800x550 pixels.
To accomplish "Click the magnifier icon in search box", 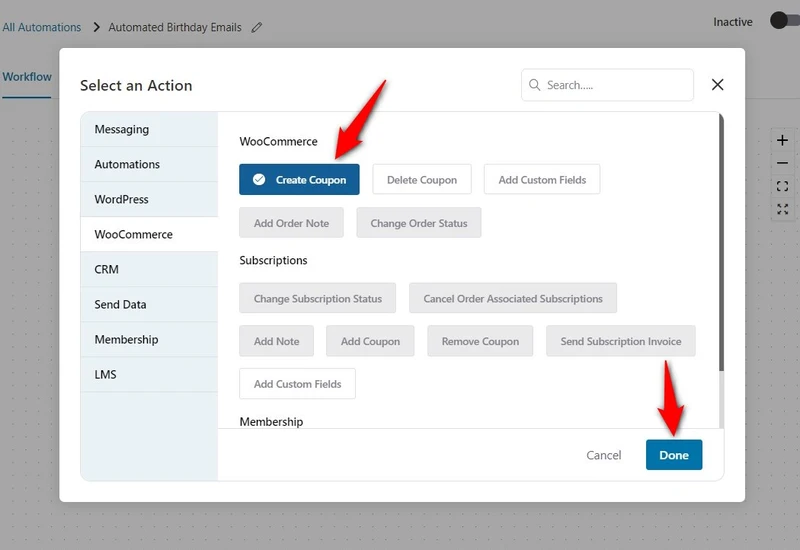I will (534, 85).
